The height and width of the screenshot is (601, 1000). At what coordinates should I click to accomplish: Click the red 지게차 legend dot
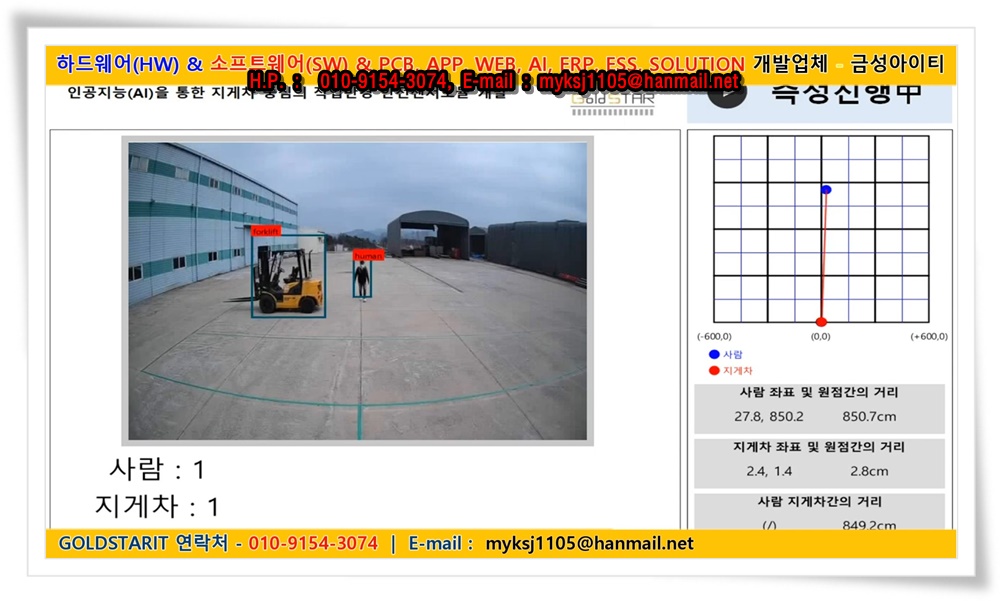pos(714,370)
